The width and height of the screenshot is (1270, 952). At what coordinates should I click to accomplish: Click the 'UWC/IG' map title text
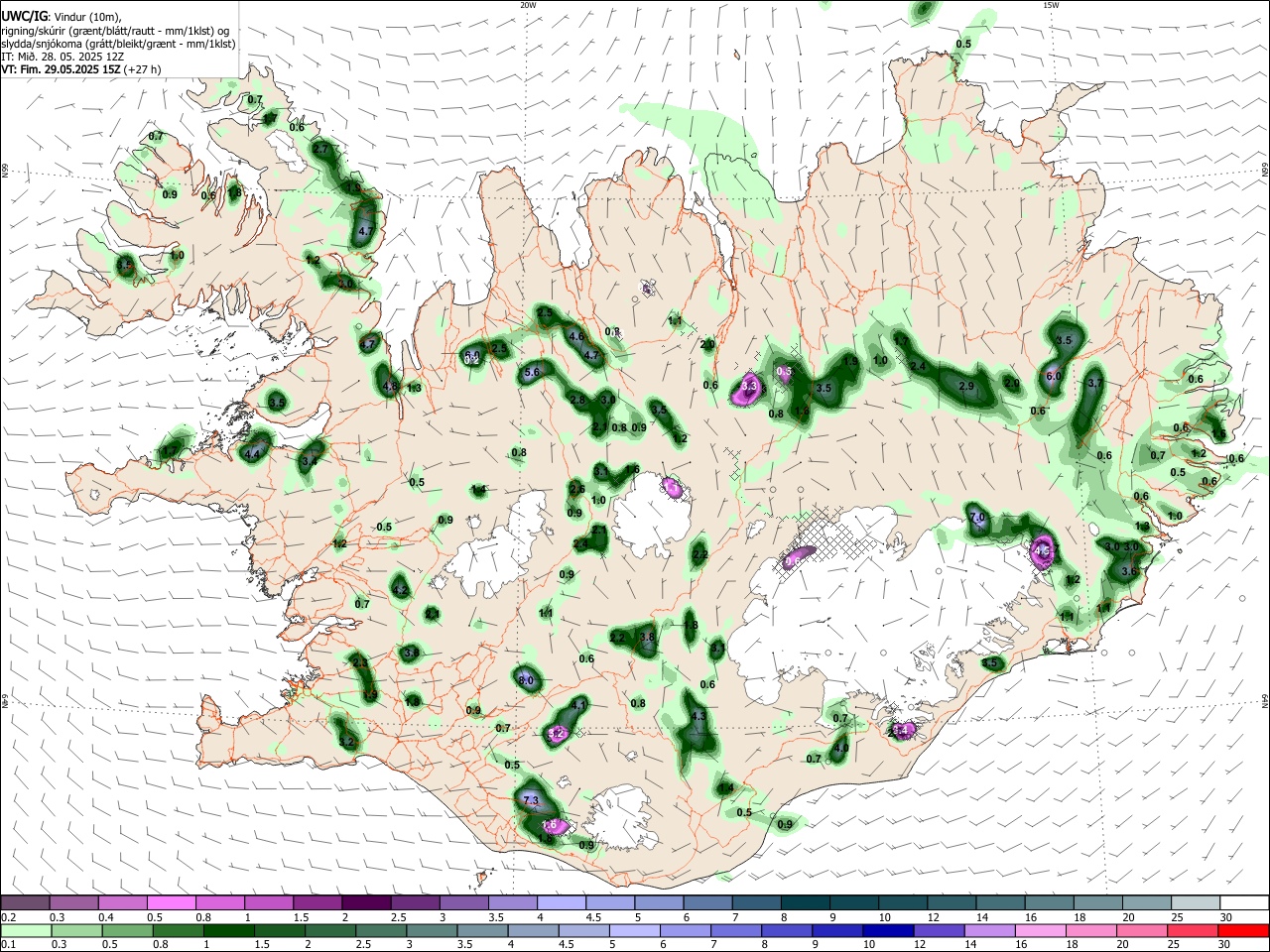(24, 17)
